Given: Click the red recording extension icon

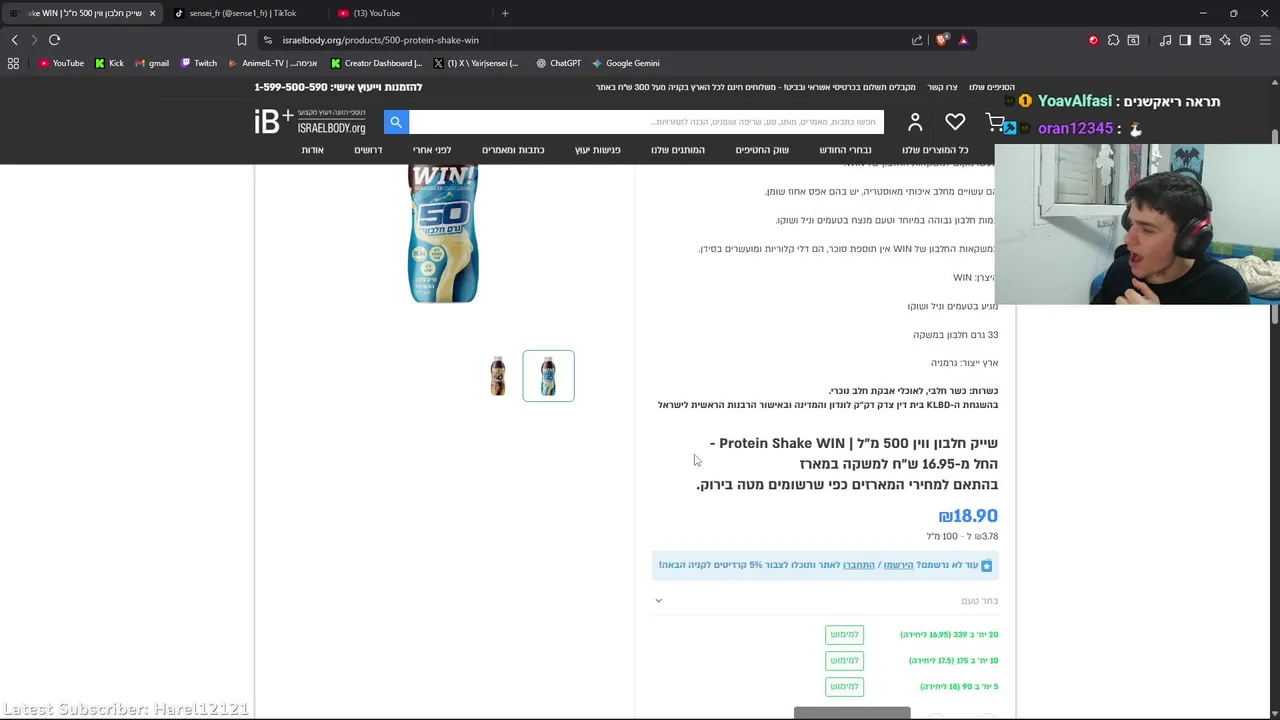Looking at the screenshot, I should [x=1093, y=40].
